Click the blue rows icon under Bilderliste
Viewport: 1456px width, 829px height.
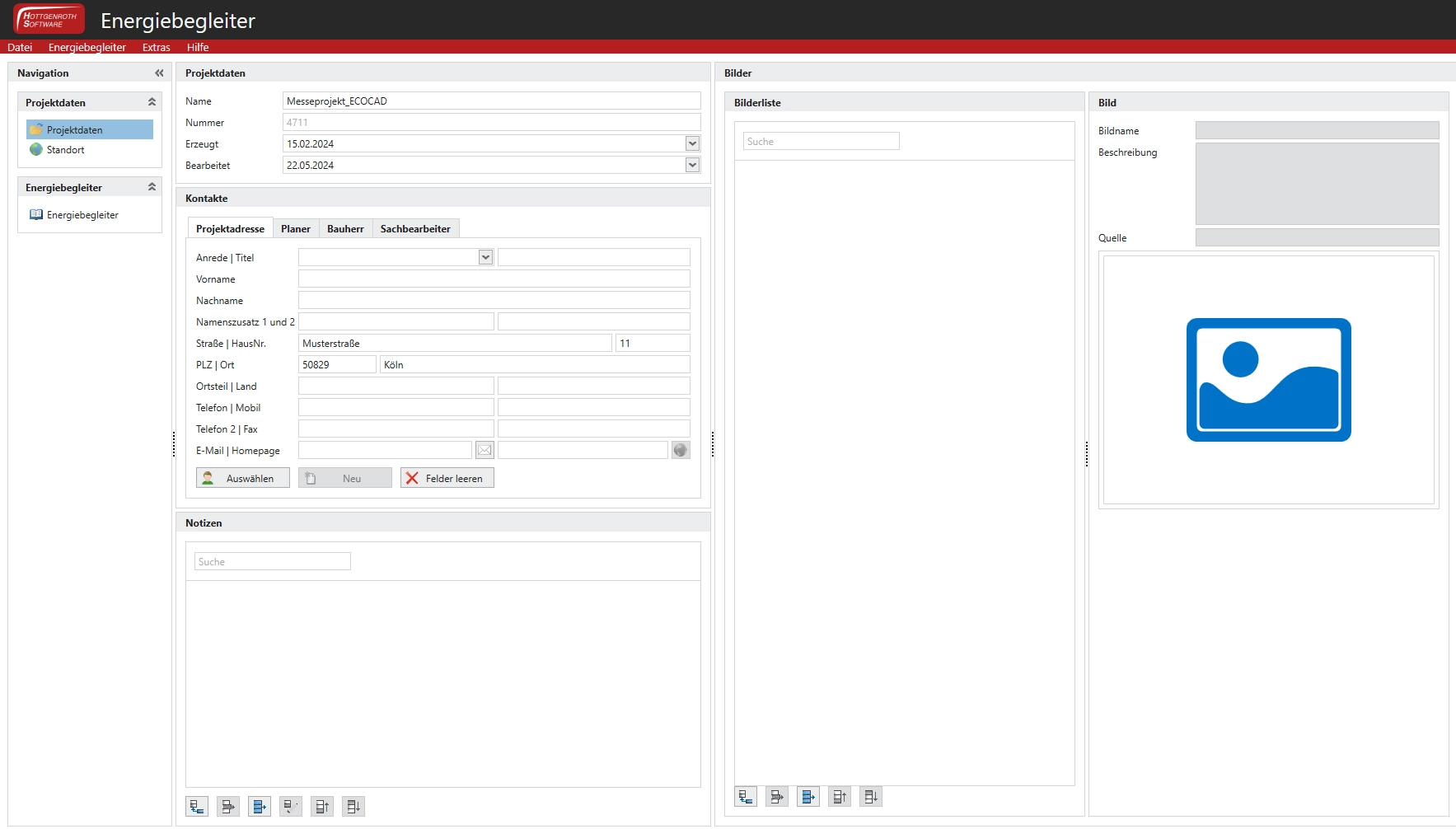coord(808,797)
